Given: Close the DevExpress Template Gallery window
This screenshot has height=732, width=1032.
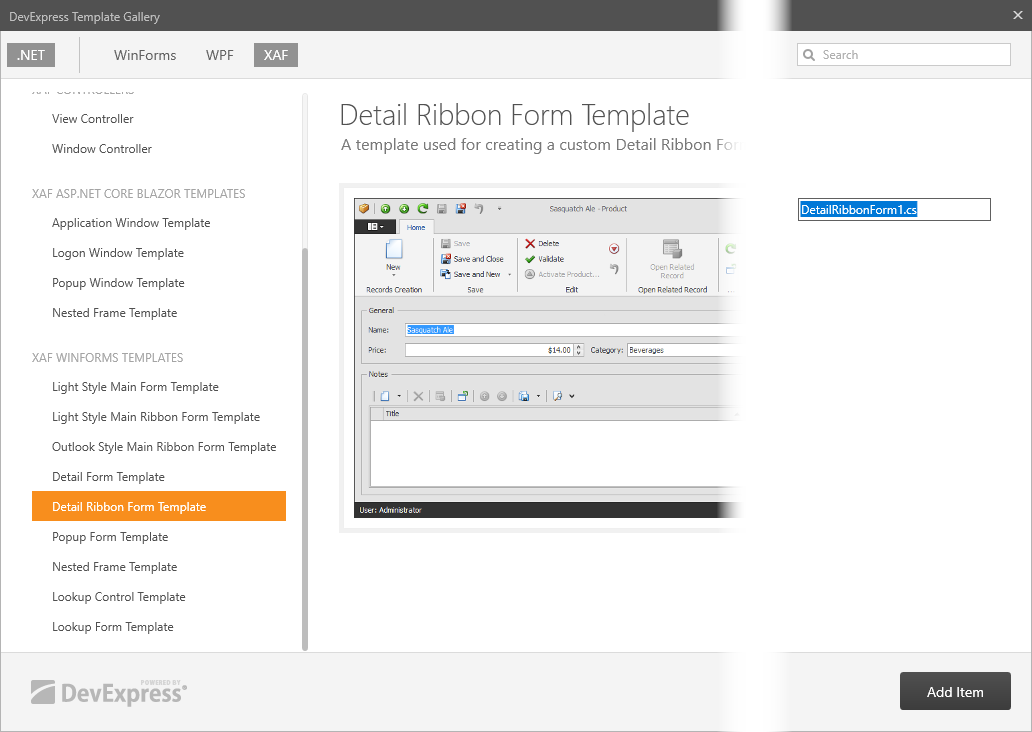Looking at the screenshot, I should pyautogui.click(x=1018, y=15).
